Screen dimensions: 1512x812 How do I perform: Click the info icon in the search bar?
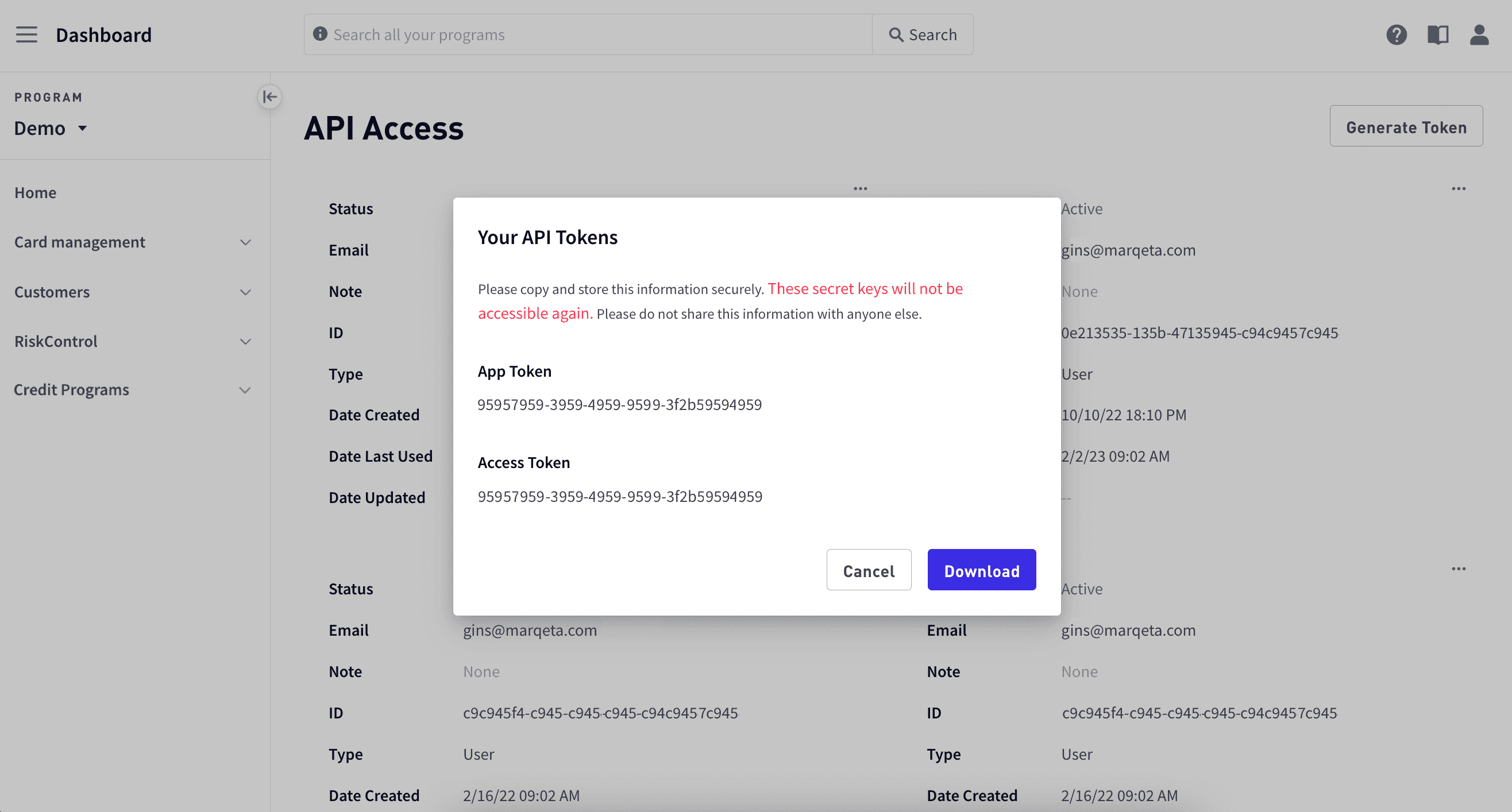pyautogui.click(x=320, y=34)
